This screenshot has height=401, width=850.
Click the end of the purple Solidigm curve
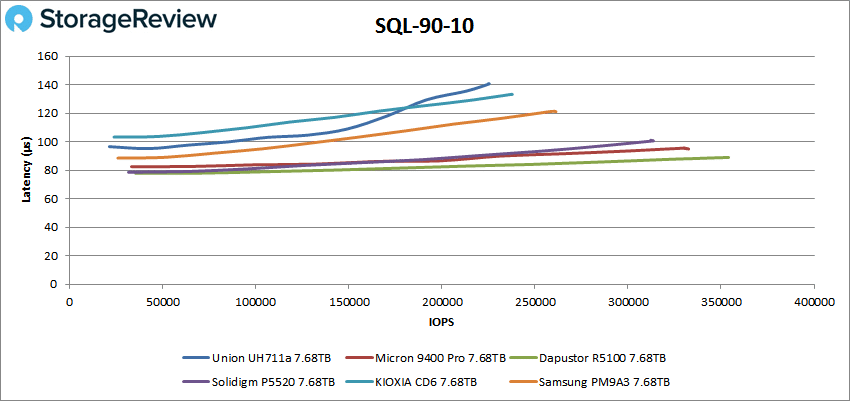(x=653, y=140)
